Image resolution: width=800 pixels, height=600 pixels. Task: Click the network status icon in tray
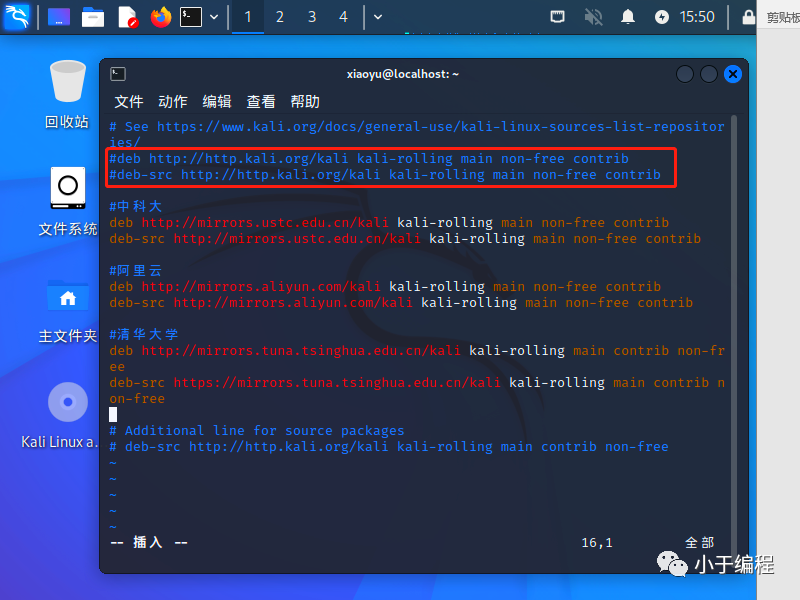(x=558, y=17)
